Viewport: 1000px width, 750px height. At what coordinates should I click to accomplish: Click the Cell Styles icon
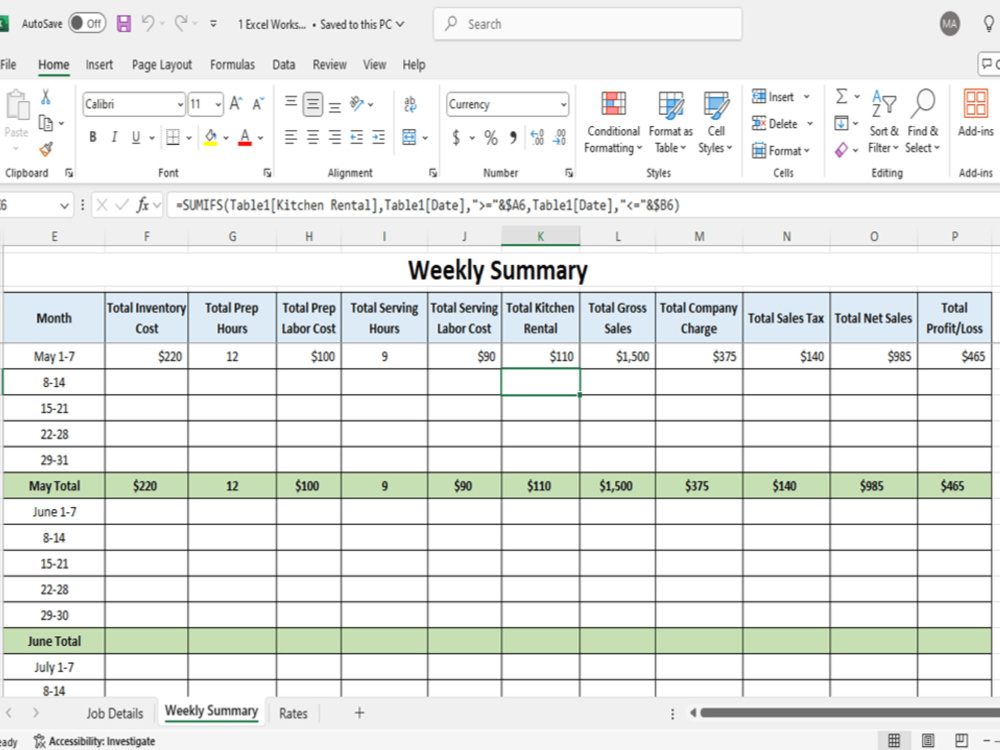point(716,120)
